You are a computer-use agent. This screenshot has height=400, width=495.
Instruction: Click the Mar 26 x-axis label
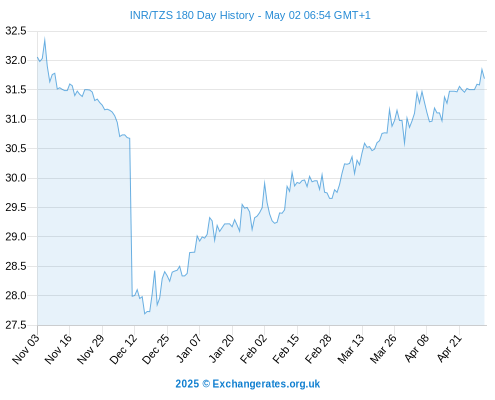click(383, 348)
